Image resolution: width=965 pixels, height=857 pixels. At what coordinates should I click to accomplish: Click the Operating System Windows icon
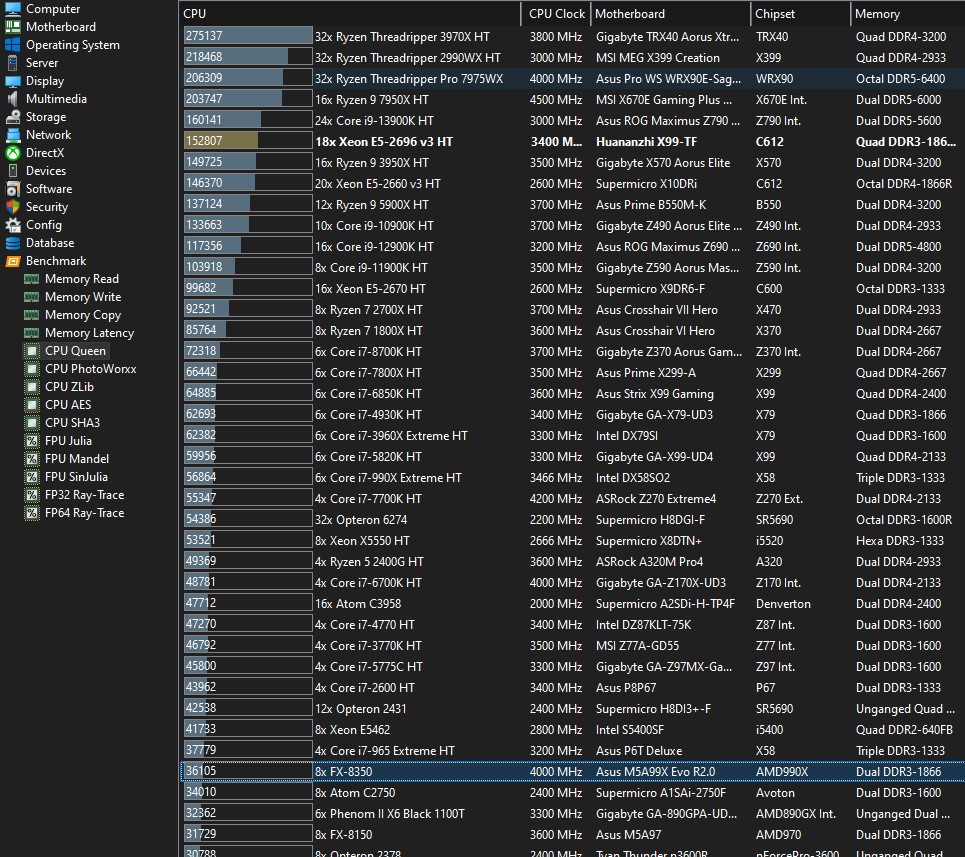point(13,45)
